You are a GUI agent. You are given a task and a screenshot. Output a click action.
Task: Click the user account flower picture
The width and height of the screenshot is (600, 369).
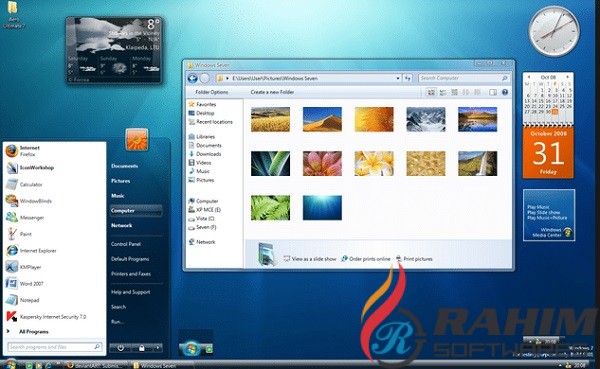[x=137, y=140]
